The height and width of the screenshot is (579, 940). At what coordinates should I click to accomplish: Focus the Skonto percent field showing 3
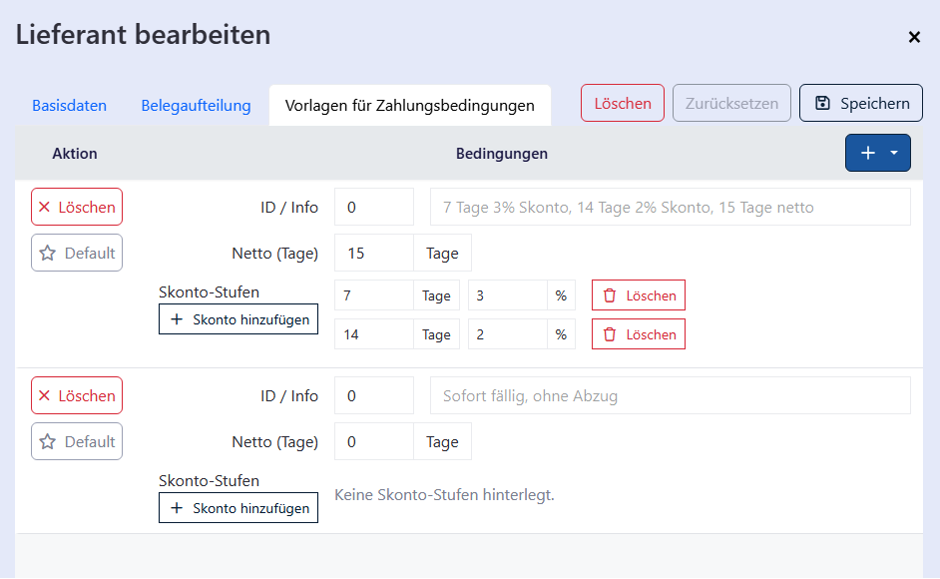pyautogui.click(x=507, y=296)
